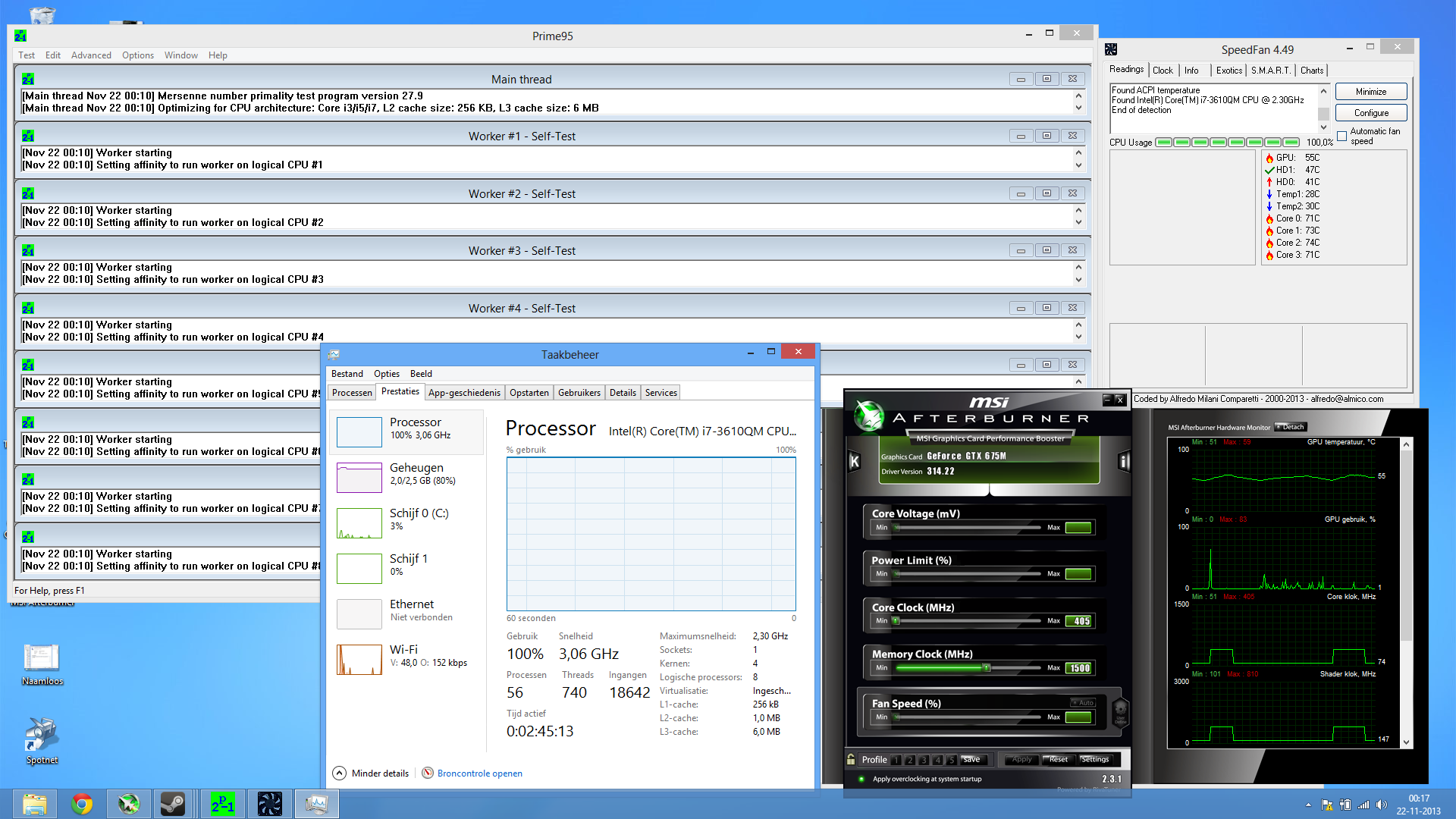This screenshot has height=819, width=1456.
Task: Enable the Automatic fan speed checkbox
Action: 1342,136
